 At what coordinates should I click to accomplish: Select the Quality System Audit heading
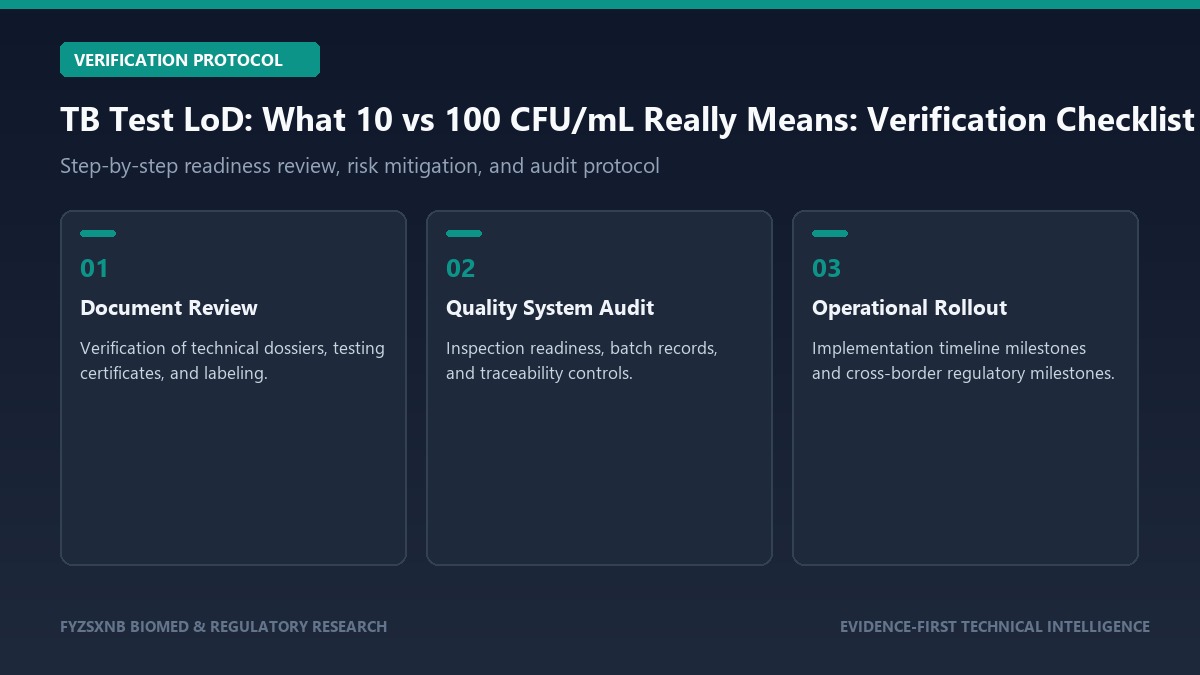tap(550, 308)
